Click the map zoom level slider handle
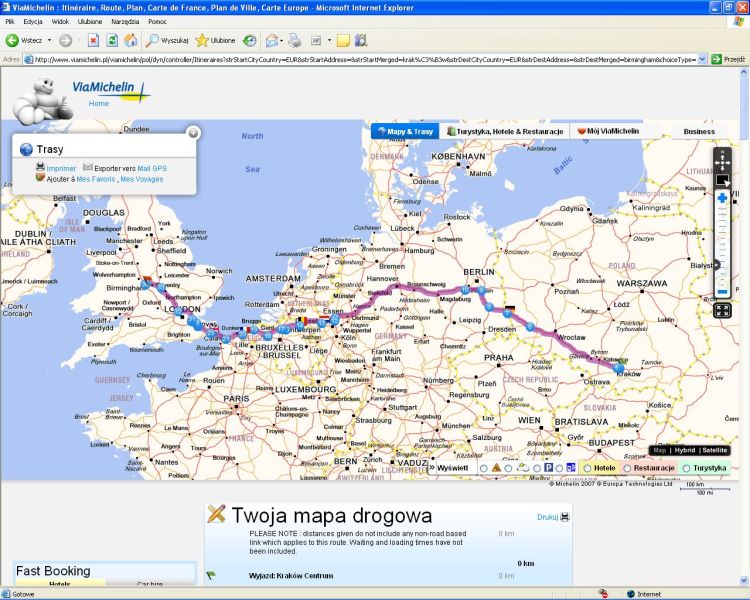Screen dimensions: 750x600 coord(717,265)
